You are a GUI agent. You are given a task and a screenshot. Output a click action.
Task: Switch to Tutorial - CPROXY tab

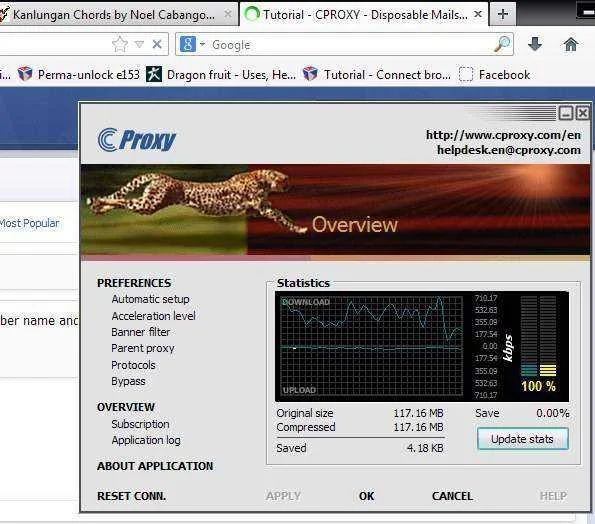[x=364, y=14]
